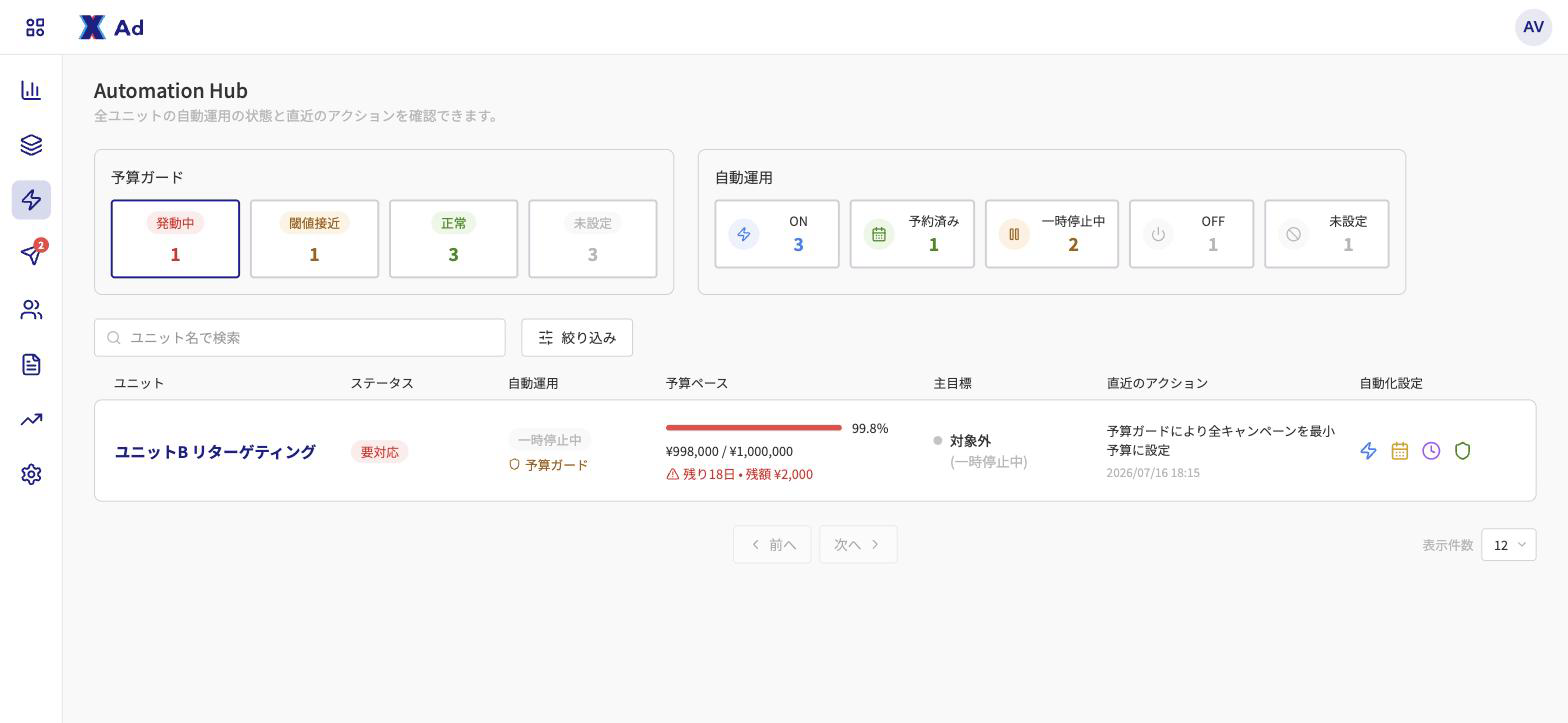Go to next page with 次へ
The height and width of the screenshot is (723, 1568).
pos(858,544)
